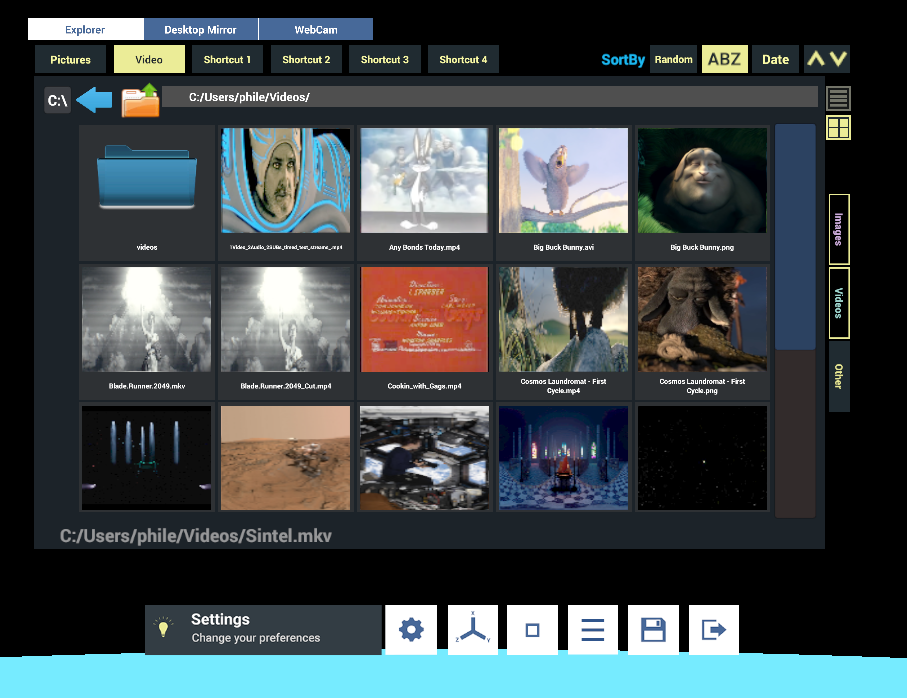Open Settings with the gear icon
Image resolution: width=907 pixels, height=698 pixels.
[x=411, y=630]
